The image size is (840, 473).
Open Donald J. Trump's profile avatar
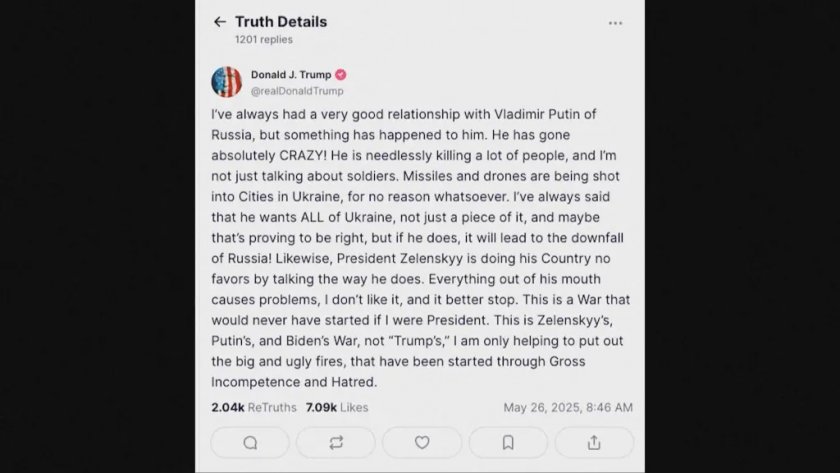[227, 82]
